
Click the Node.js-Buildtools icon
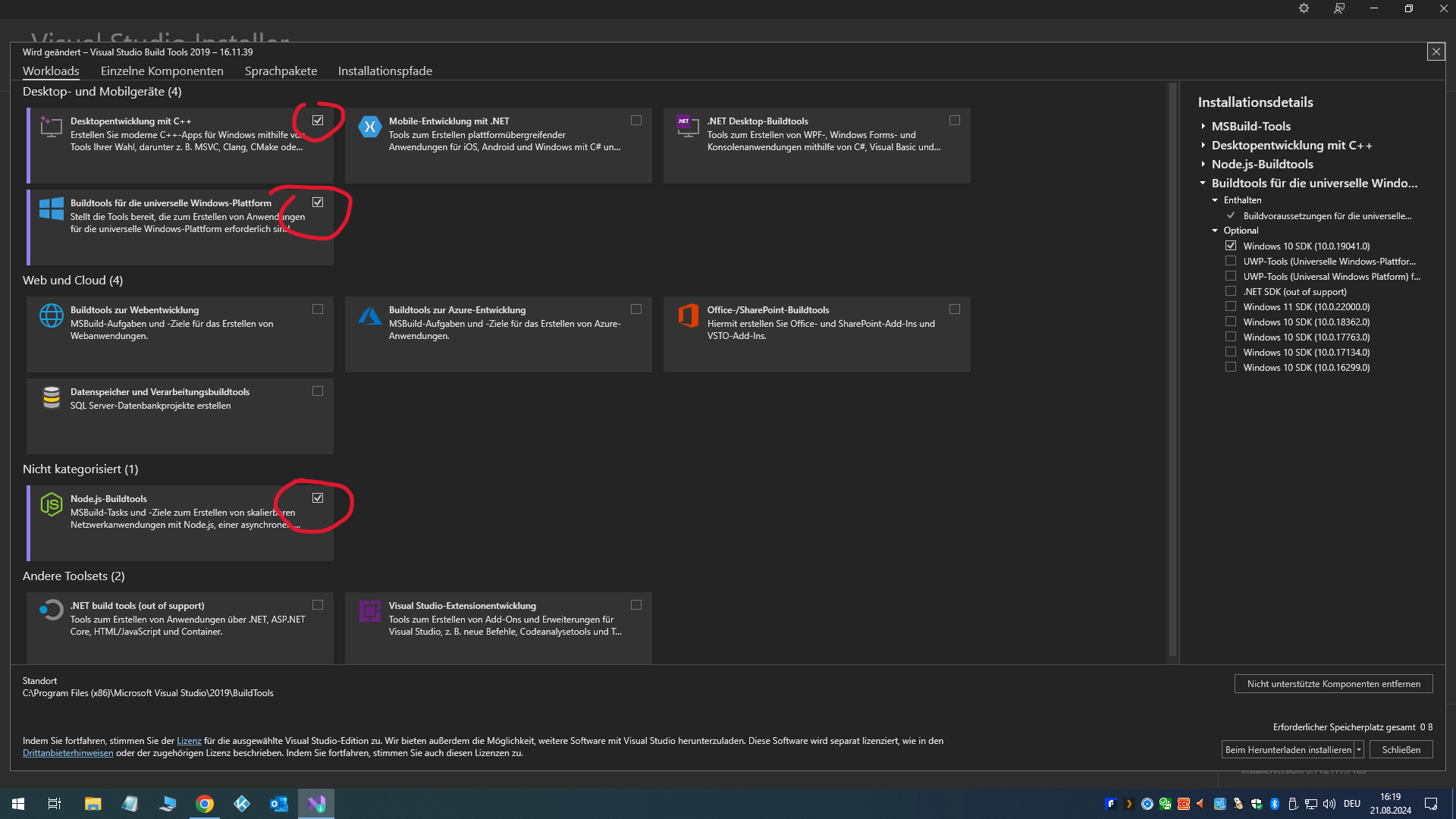tap(51, 504)
